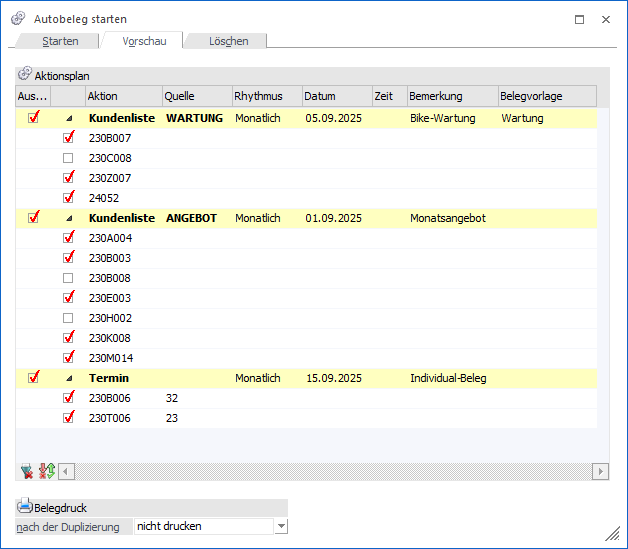
Task: Click the Aktionsplan gear icon
Action: [x=25, y=75]
